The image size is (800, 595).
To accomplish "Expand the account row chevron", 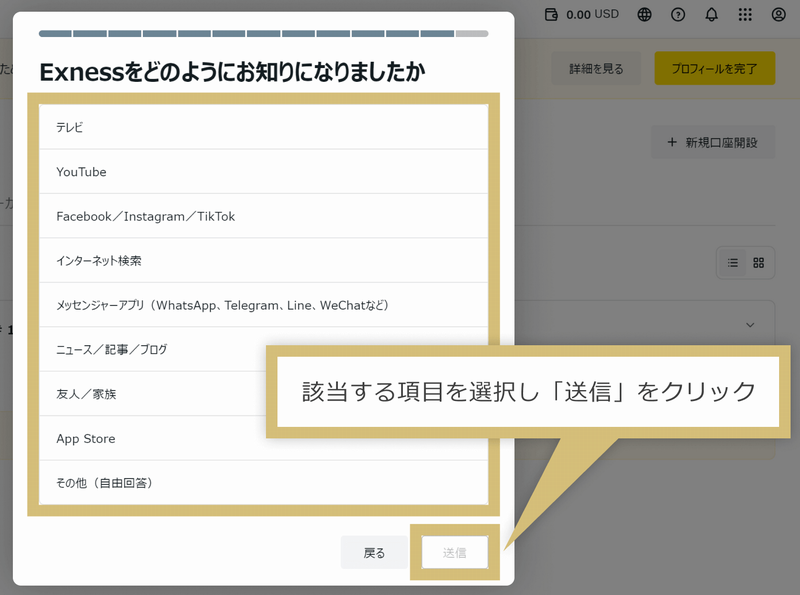I will coord(751,325).
